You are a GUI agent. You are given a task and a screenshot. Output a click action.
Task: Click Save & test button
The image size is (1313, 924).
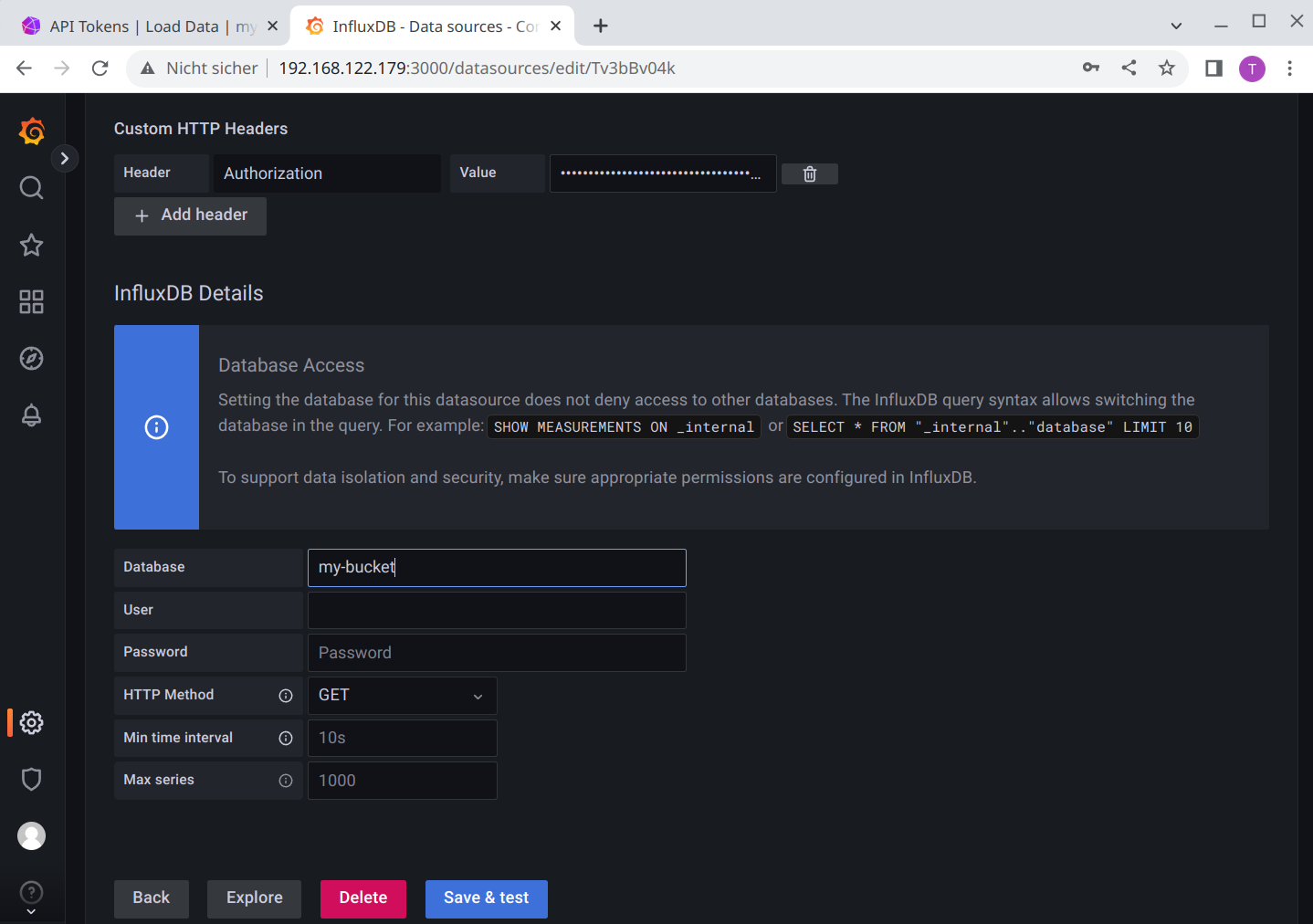pos(487,898)
